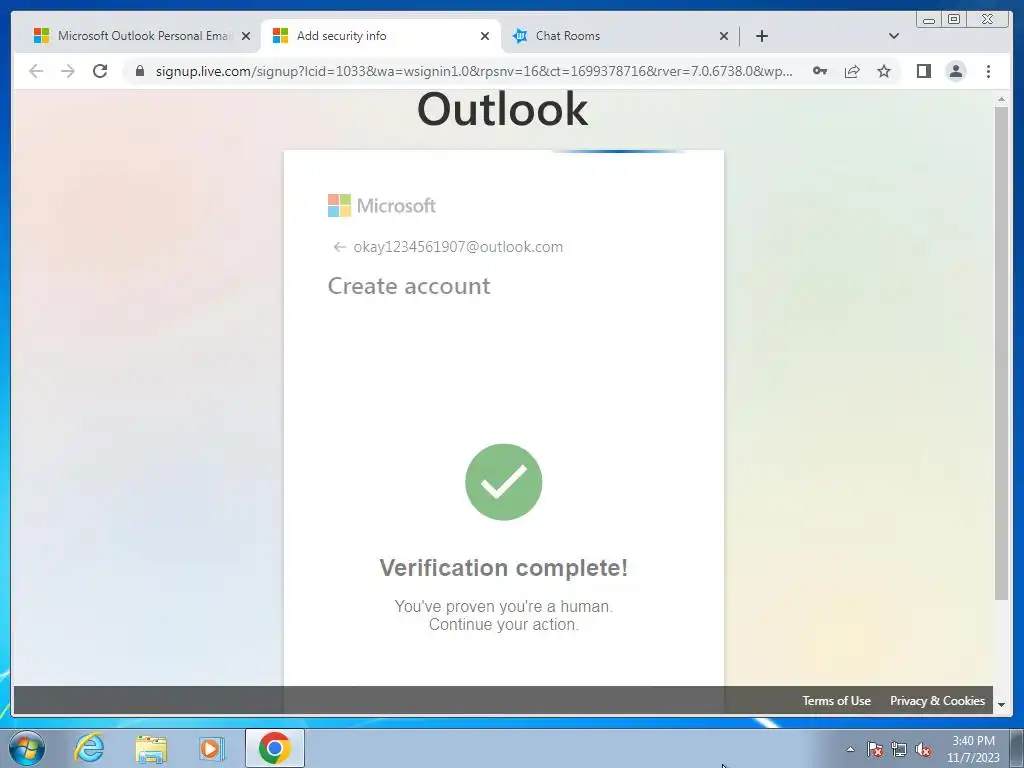1024x768 pixels.
Task: Click the Chrome taskbar button
Action: (x=275, y=748)
